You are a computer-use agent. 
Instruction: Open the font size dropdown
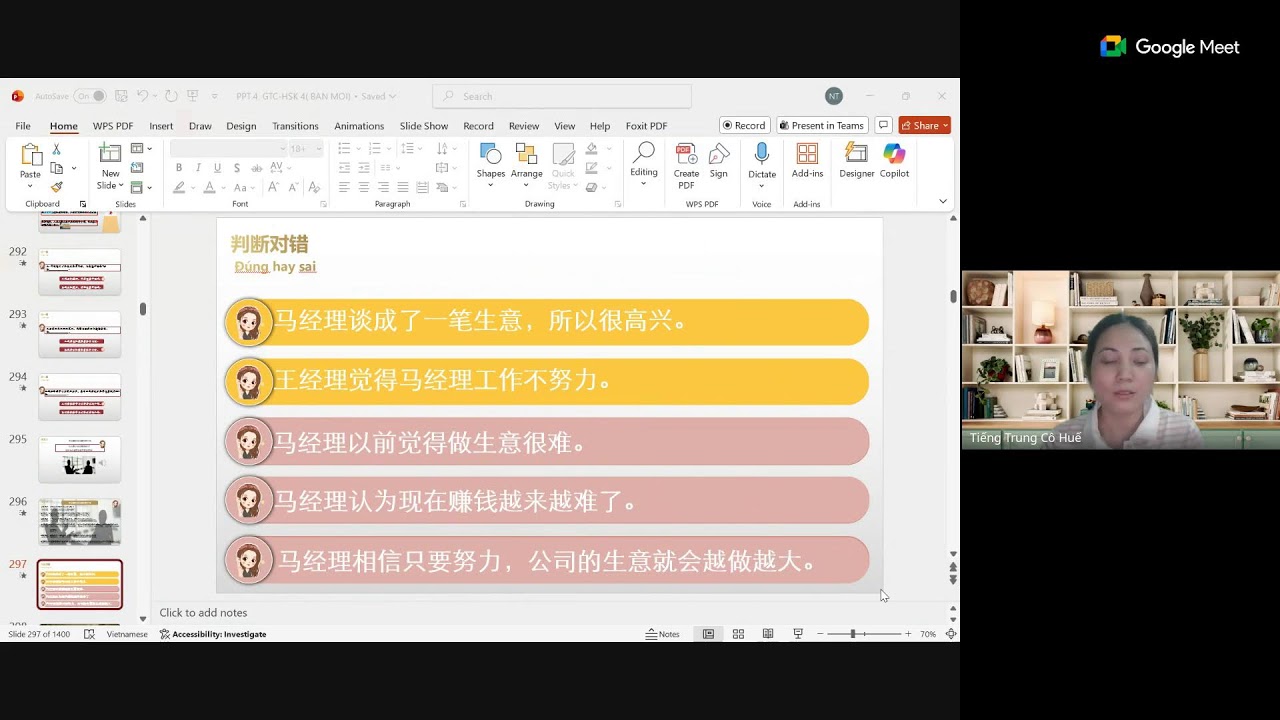tap(319, 149)
